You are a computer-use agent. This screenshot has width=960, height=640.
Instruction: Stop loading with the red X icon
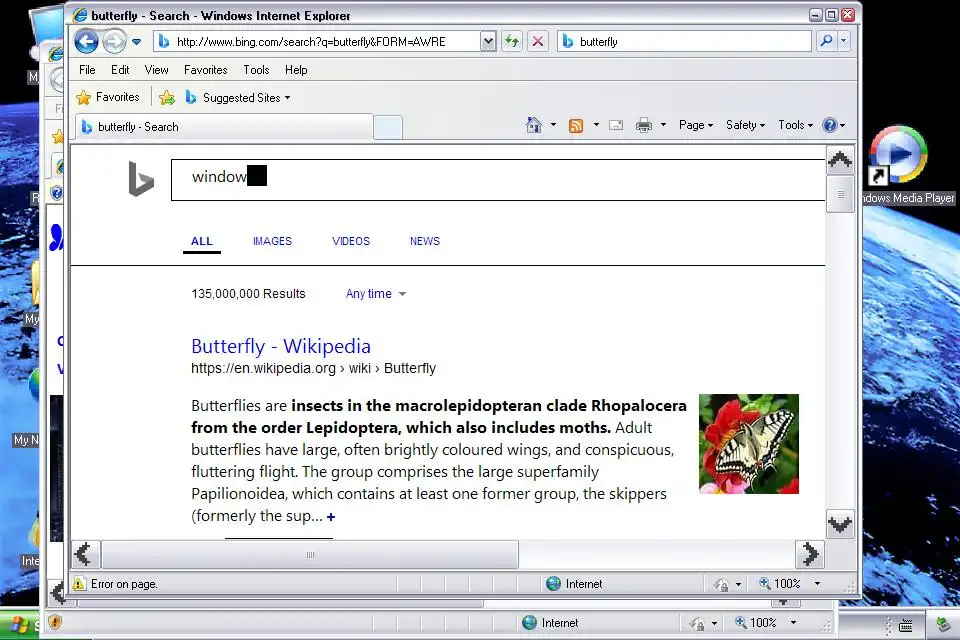(538, 42)
